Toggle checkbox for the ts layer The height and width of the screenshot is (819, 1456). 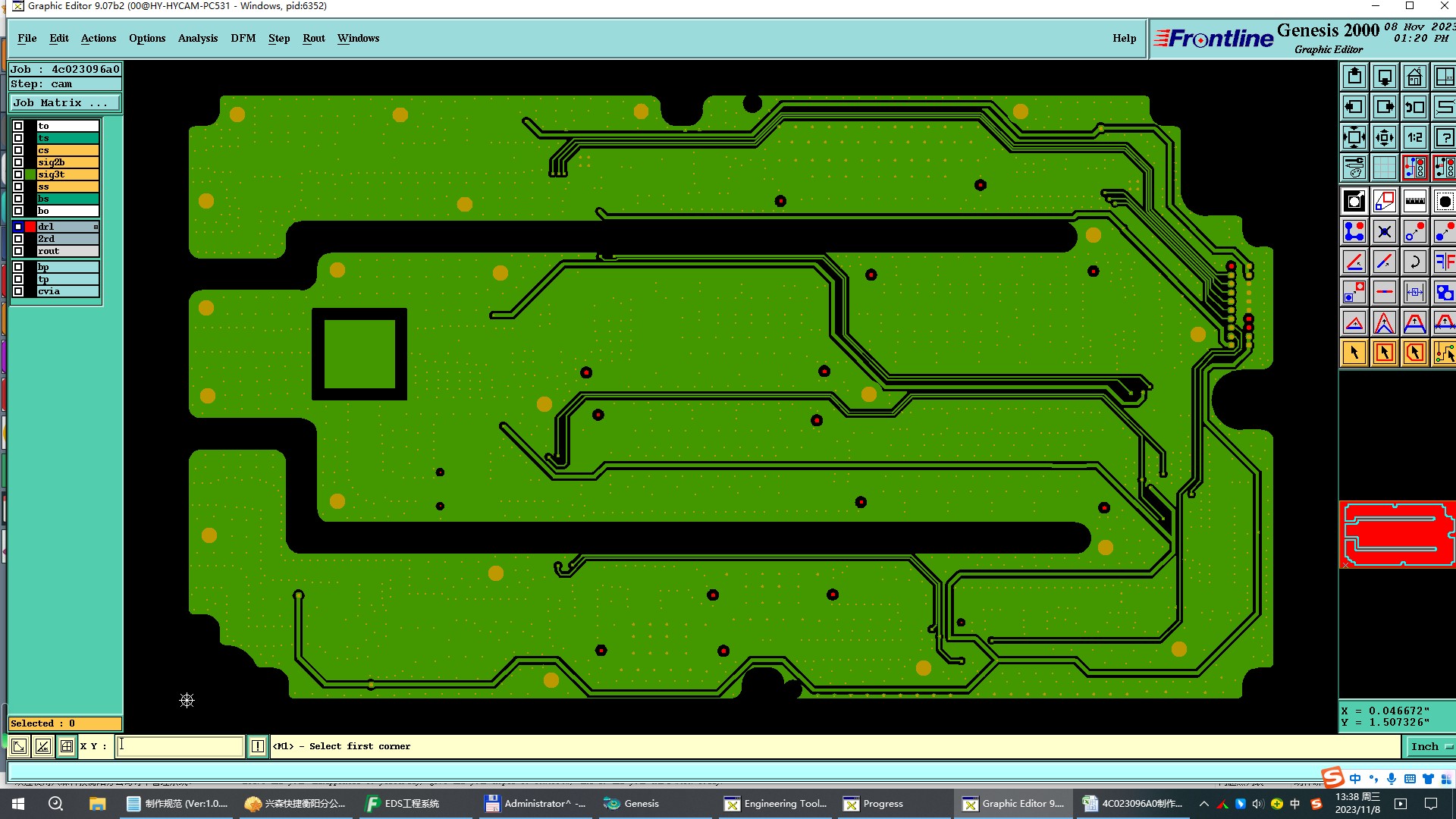[x=18, y=138]
